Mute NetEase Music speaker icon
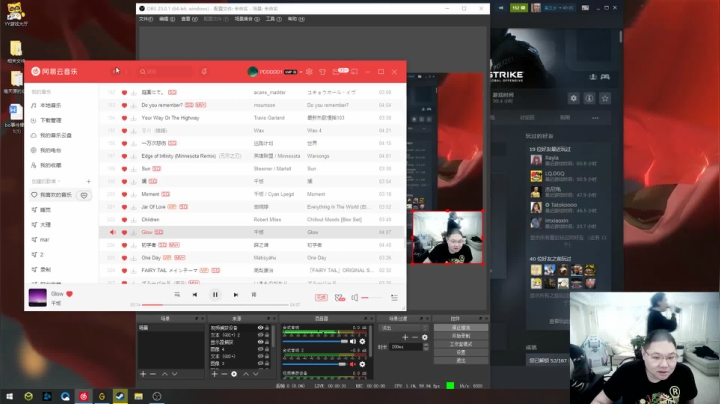The height and width of the screenshot is (404, 720). [354, 298]
